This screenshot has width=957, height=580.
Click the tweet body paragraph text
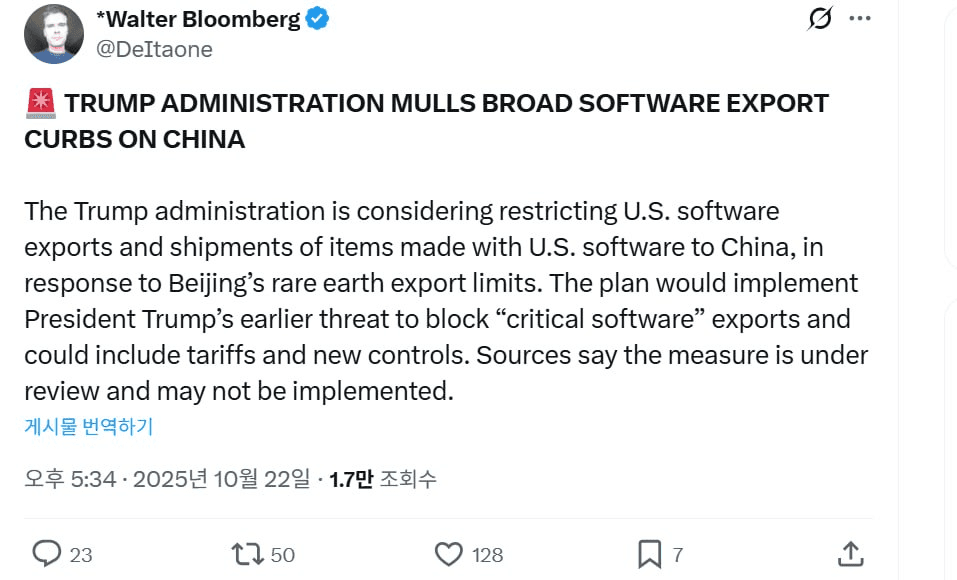point(440,300)
